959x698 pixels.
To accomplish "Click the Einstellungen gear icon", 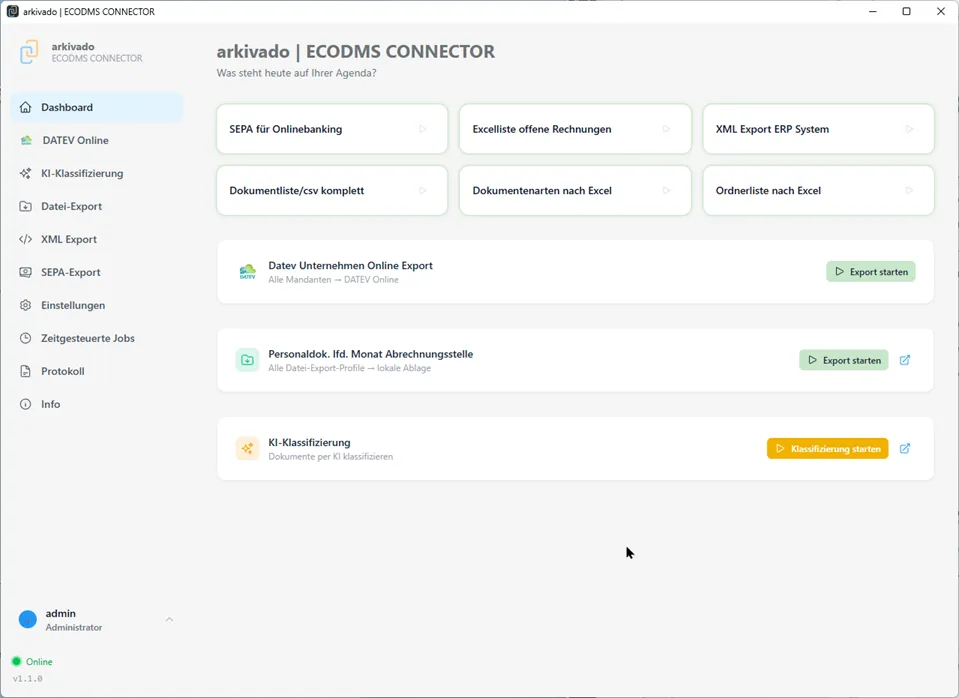I will [25, 305].
